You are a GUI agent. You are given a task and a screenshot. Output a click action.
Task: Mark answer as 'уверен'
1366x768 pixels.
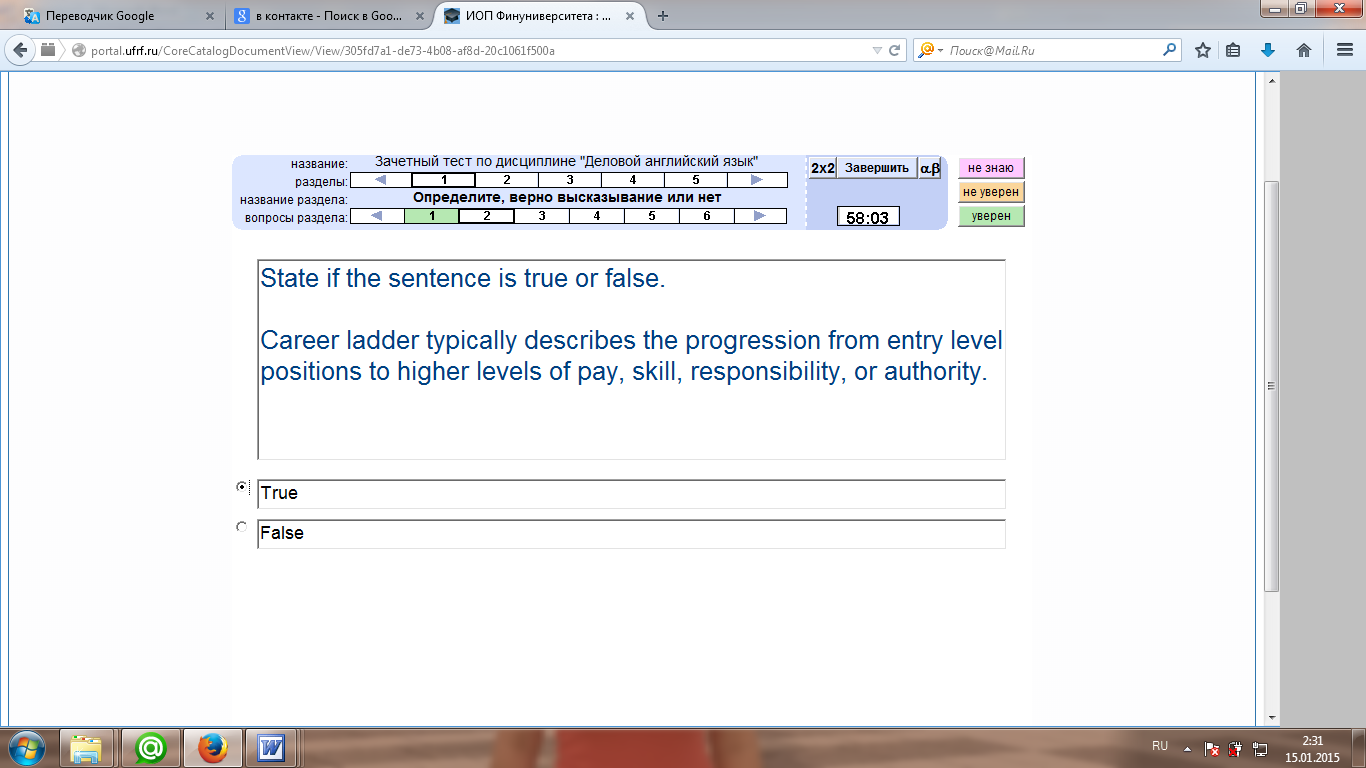[x=991, y=216]
